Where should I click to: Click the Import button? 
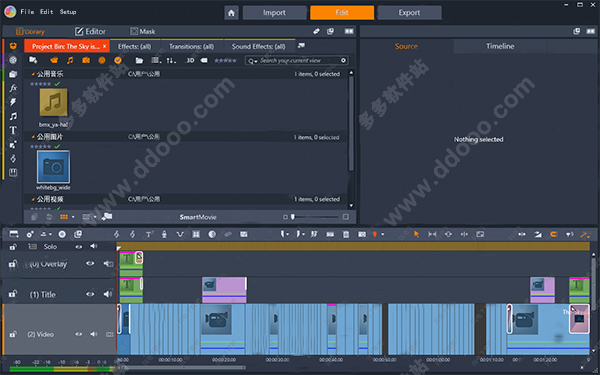pyautogui.click(x=274, y=13)
